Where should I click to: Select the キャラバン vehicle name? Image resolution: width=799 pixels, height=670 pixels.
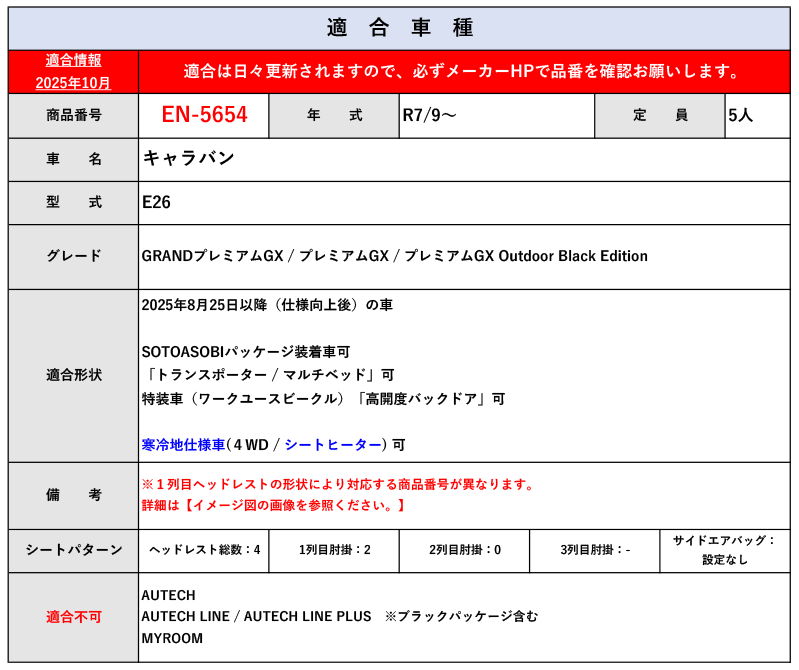coord(189,159)
